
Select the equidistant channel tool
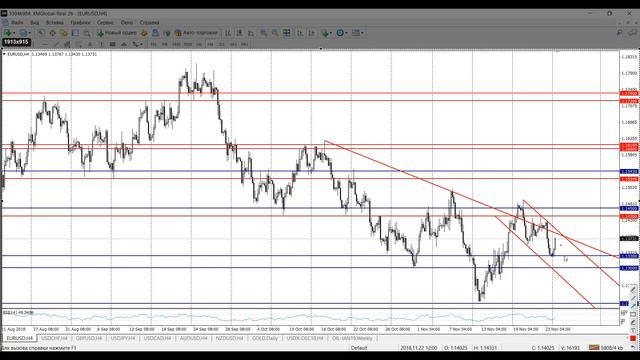pyautogui.click(x=67, y=44)
